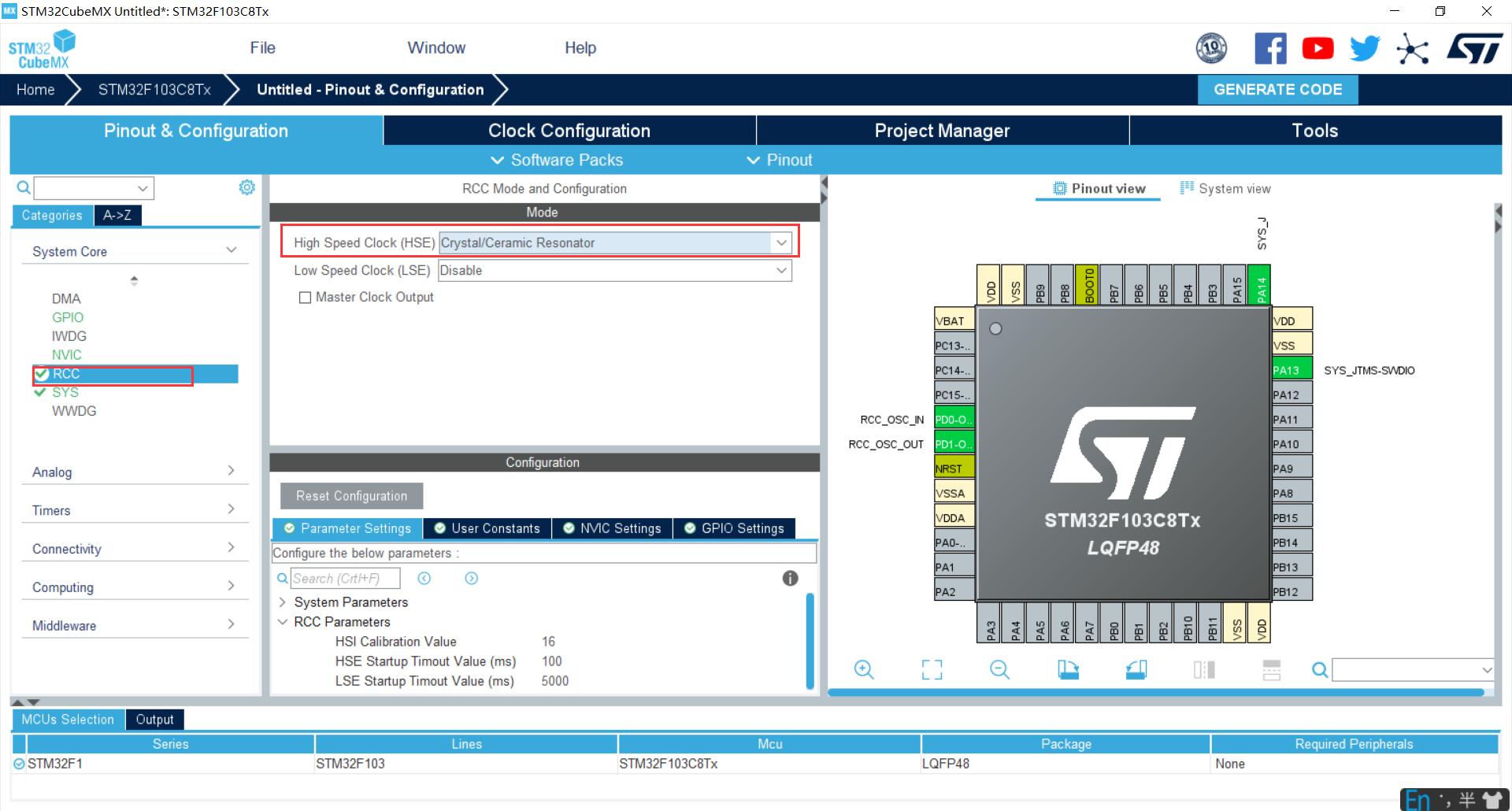
Task: Toggle the vertical split view icon
Action: (x=1204, y=670)
